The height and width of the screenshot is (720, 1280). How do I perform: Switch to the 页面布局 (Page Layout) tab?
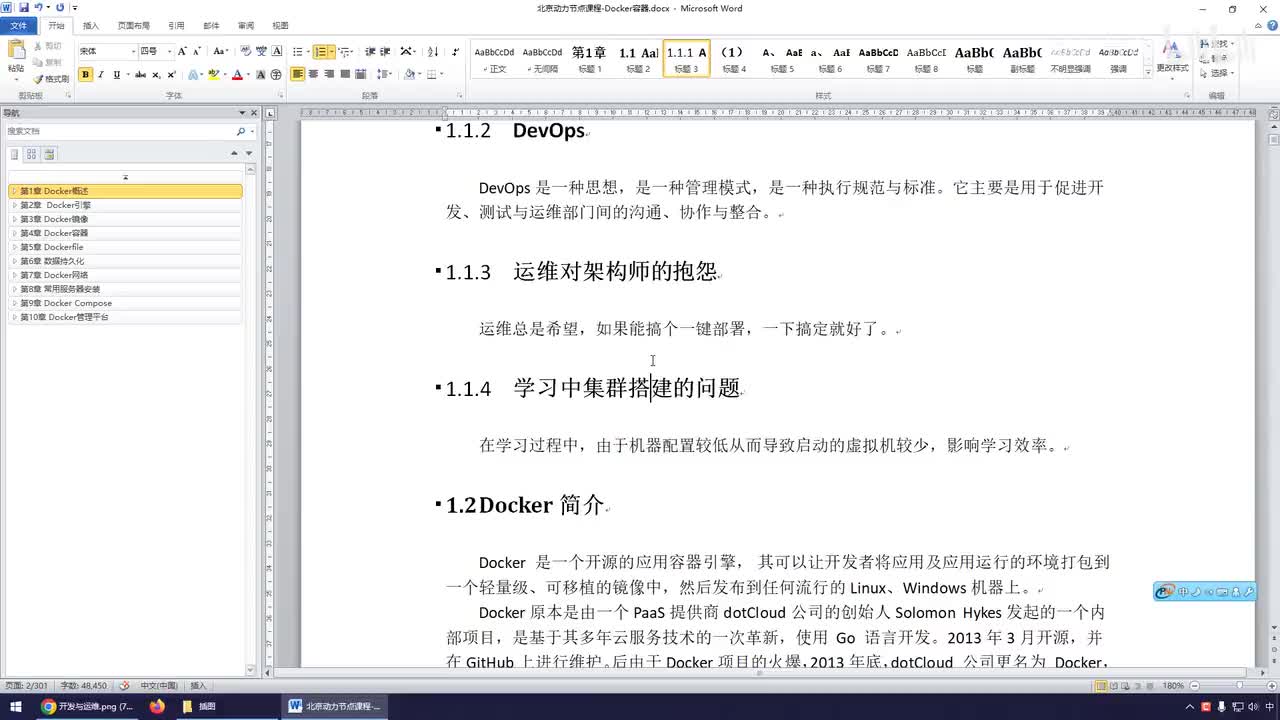133,26
